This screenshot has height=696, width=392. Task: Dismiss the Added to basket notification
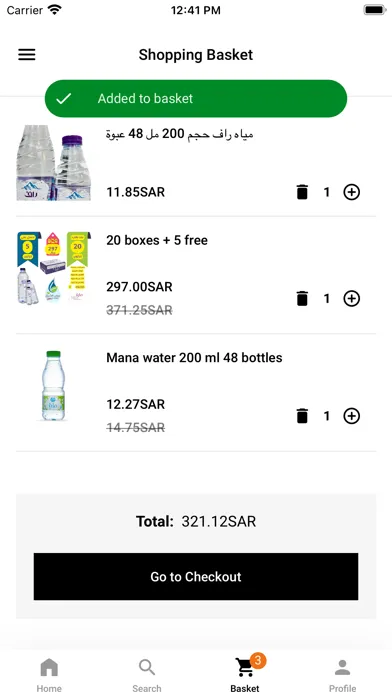(x=196, y=99)
